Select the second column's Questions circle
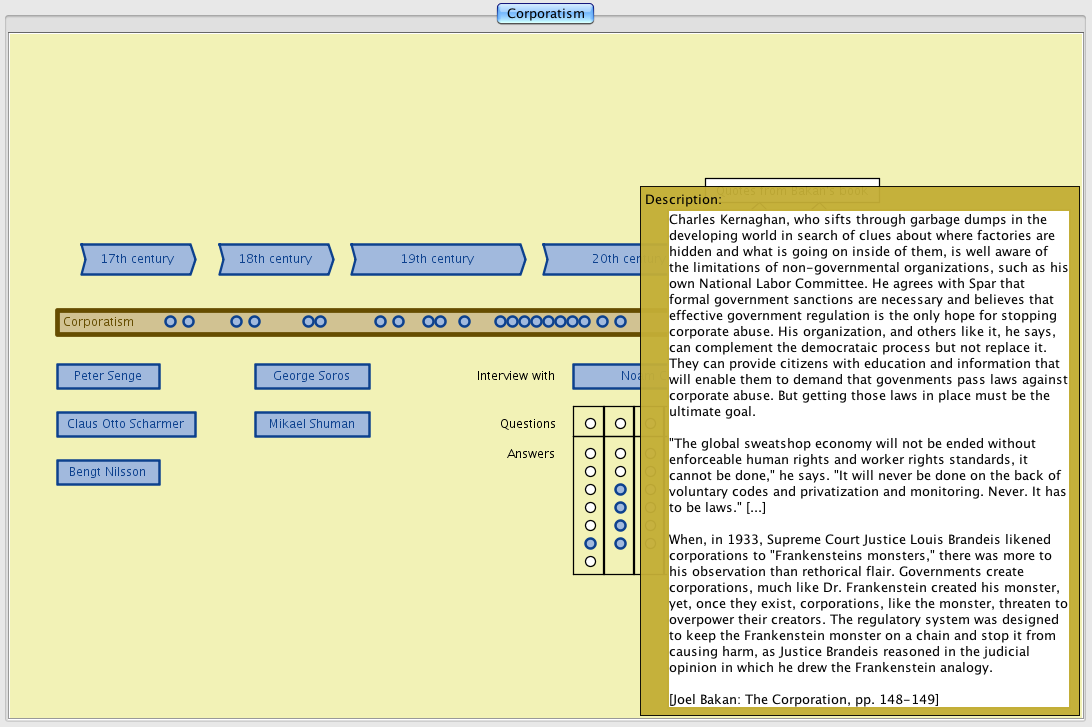Screen dimensions: 1092x727 point(620,424)
